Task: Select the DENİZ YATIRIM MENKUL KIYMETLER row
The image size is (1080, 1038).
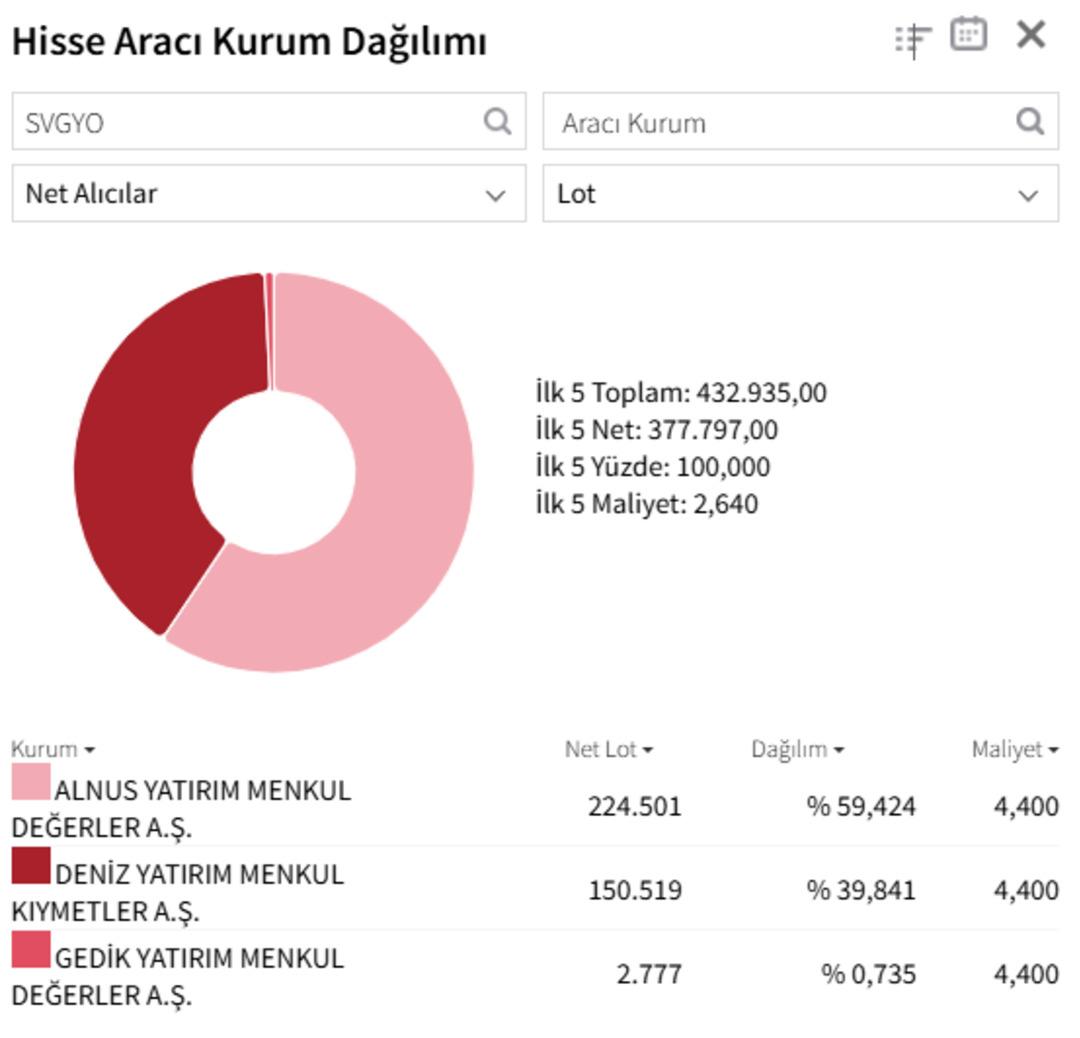Action: point(400,886)
